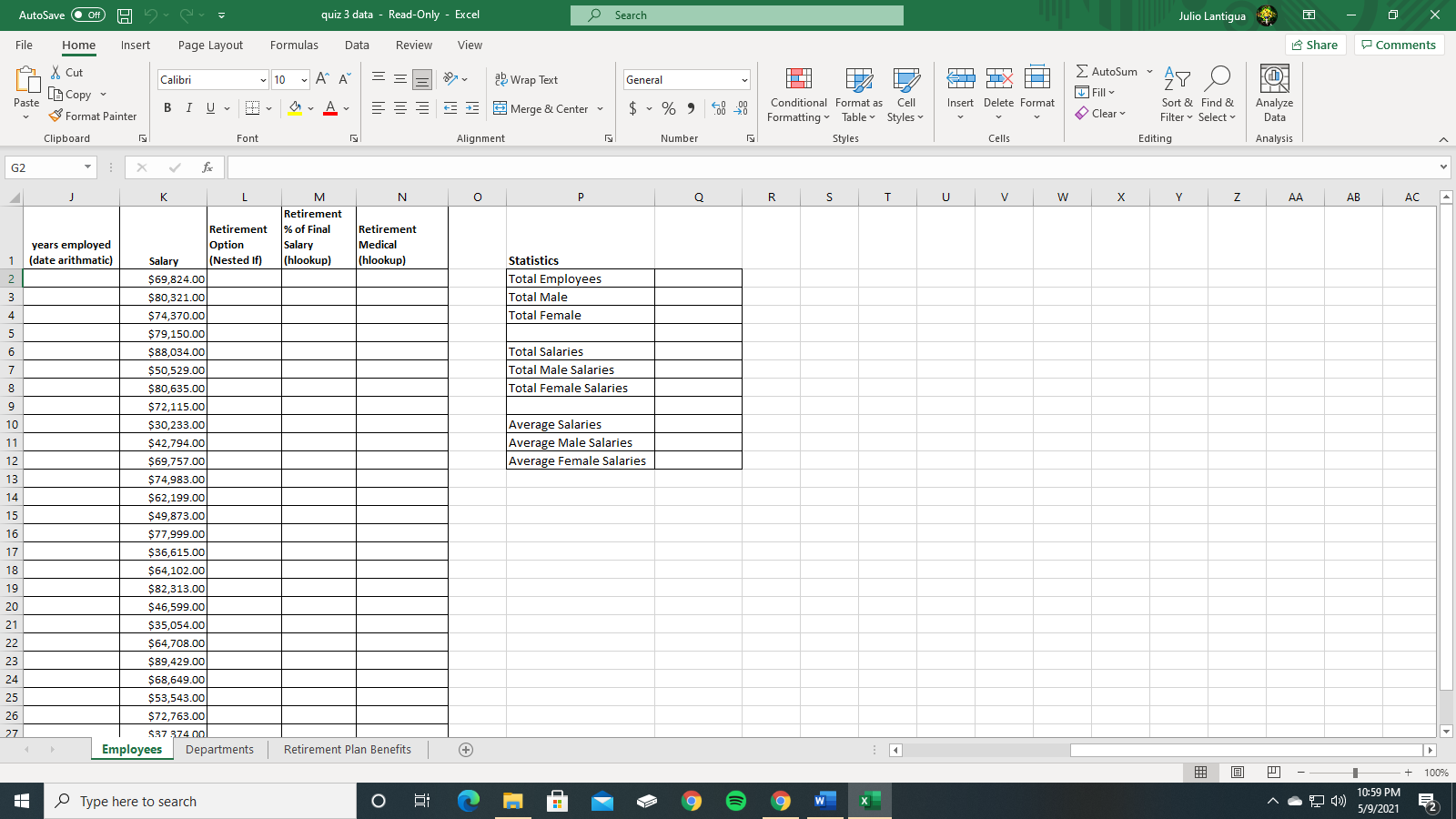This screenshot has width=1456, height=819.
Task: Click the Copy button
Action: coord(71,95)
